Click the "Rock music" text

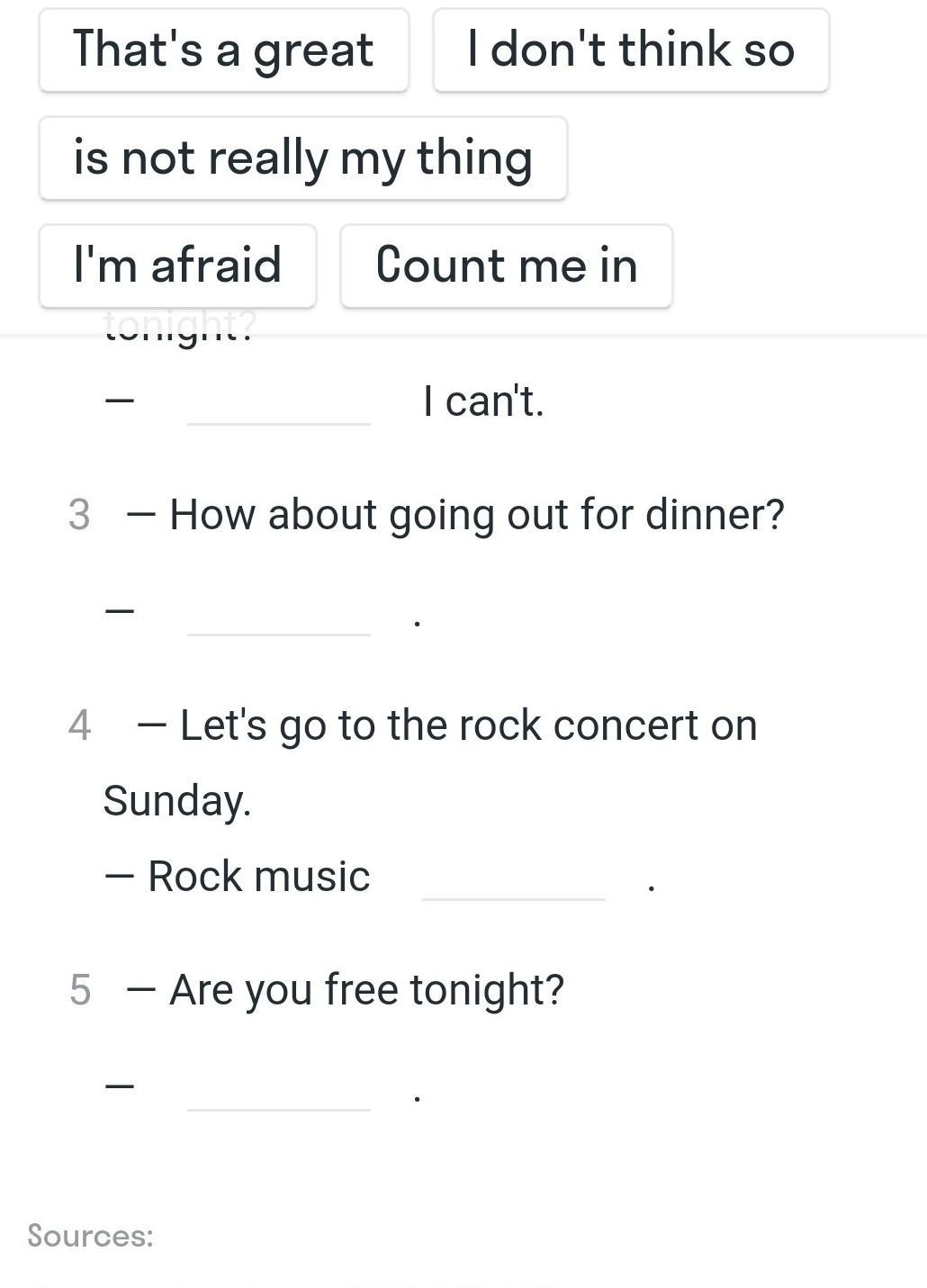[x=258, y=877]
